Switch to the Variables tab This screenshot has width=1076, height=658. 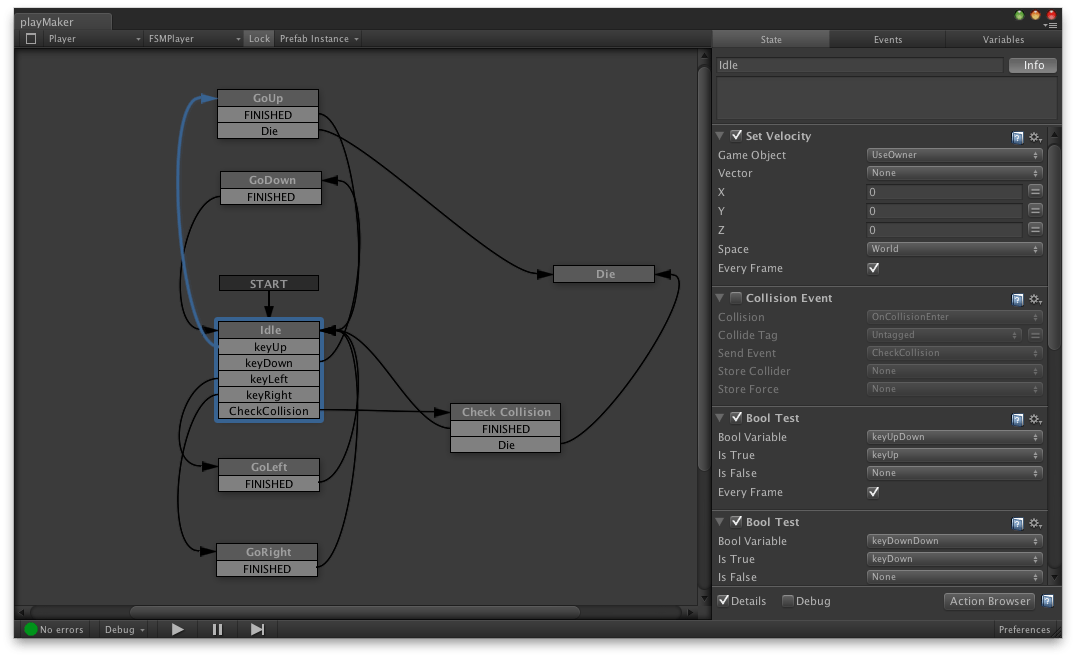(x=1003, y=39)
